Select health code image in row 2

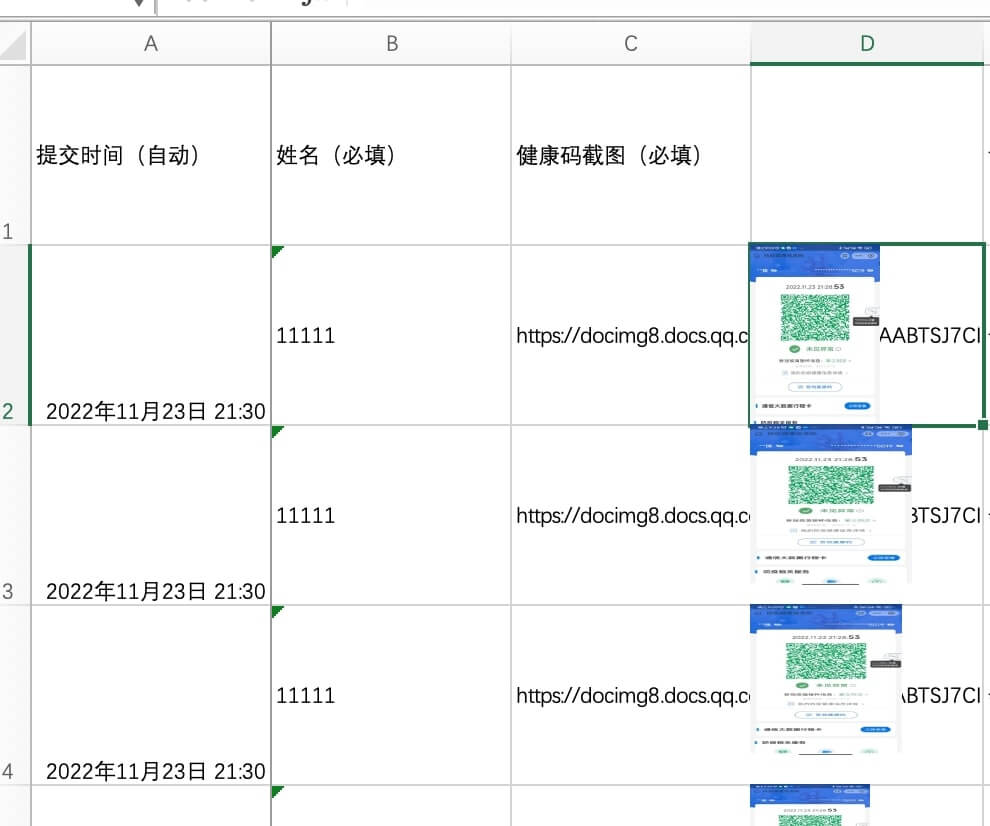(814, 333)
